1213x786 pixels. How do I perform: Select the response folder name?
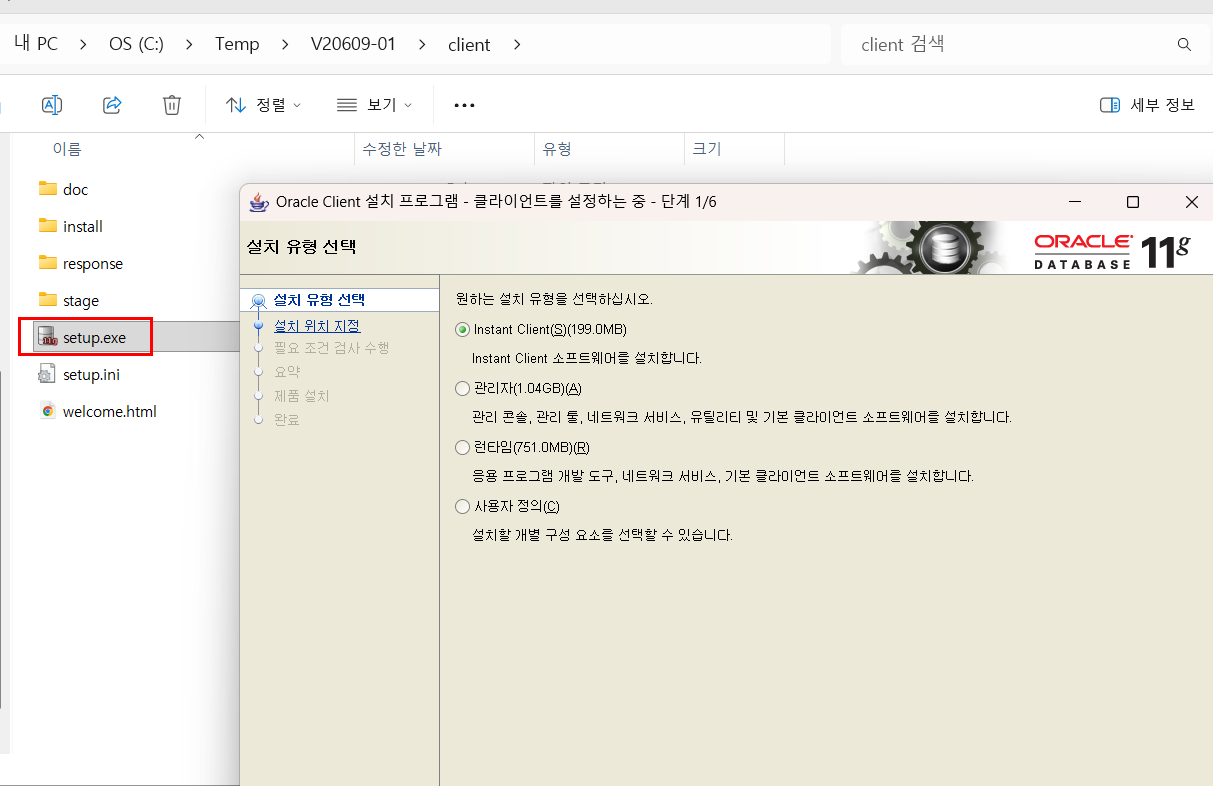tap(93, 264)
